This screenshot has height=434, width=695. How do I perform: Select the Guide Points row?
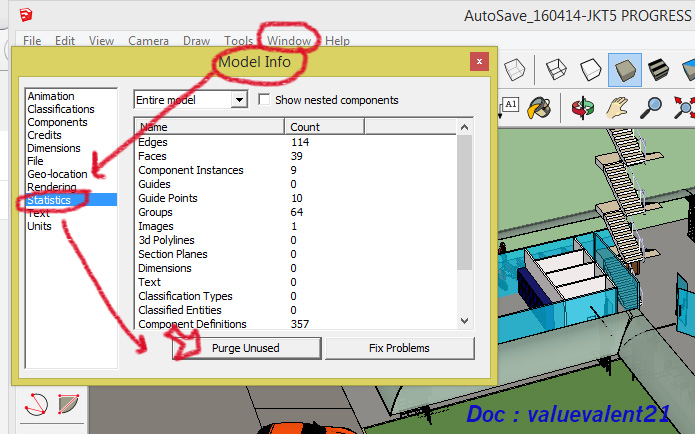coord(295,198)
